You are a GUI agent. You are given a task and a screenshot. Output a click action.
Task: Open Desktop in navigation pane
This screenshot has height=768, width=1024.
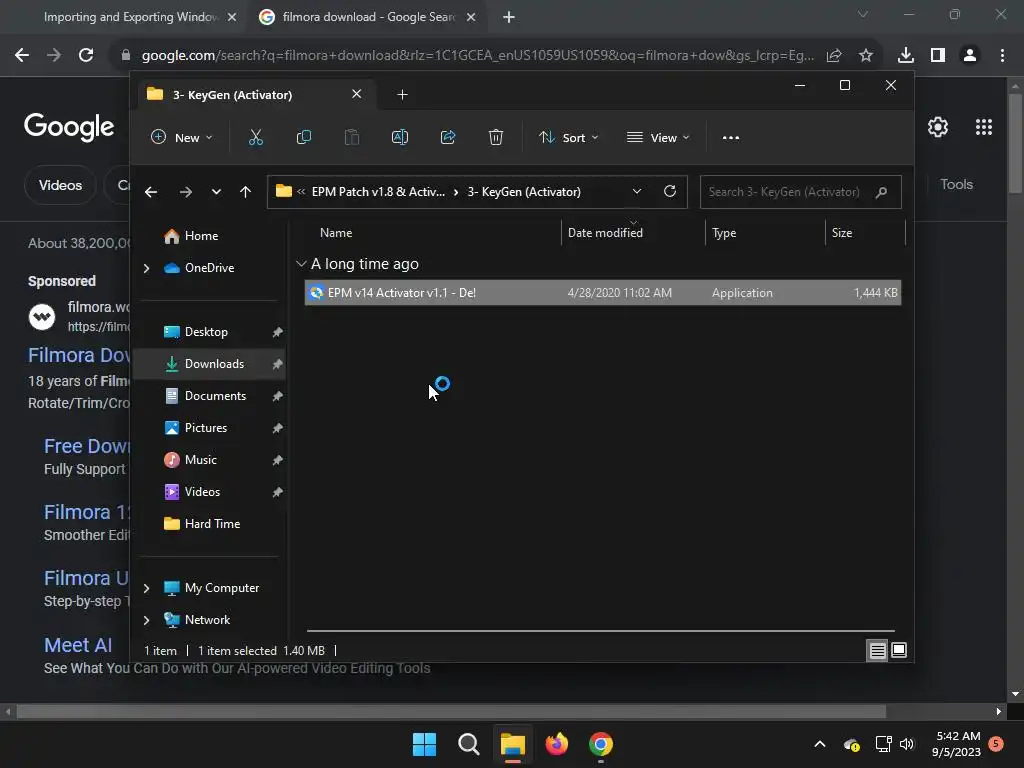206,332
